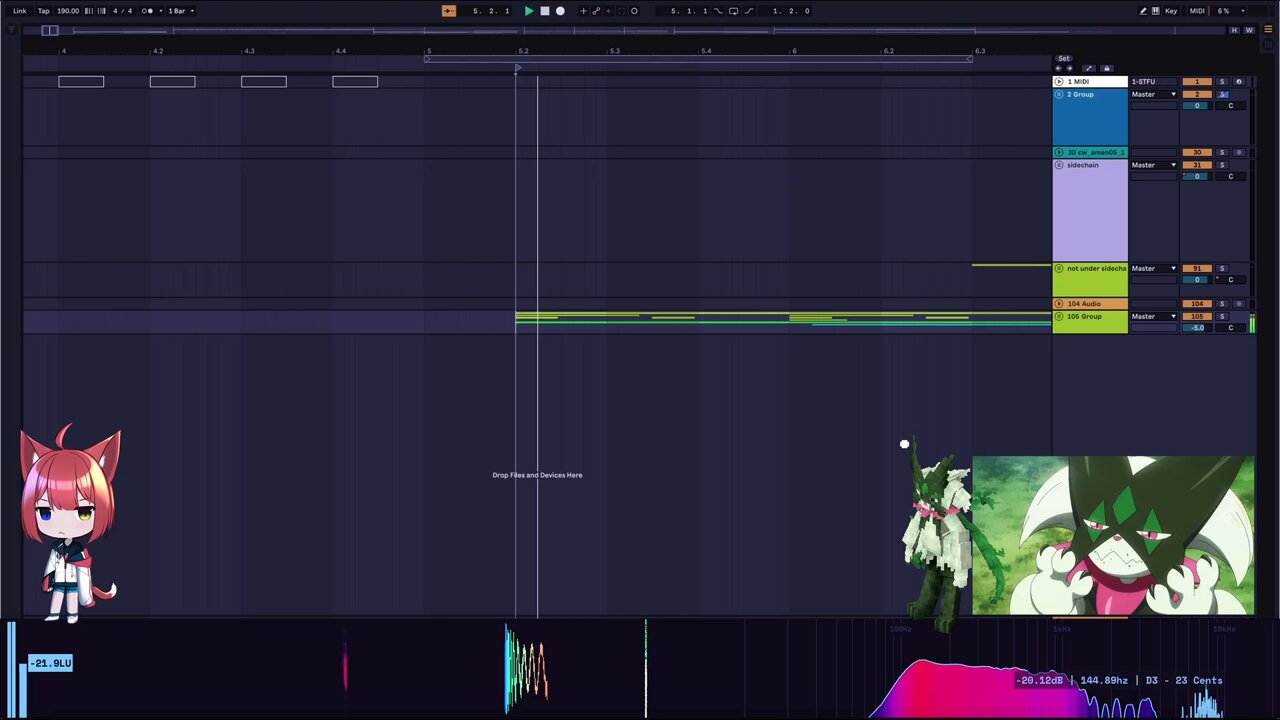The height and width of the screenshot is (720, 1280).
Task: Enable Draw Mode pencil icon
Action: coord(1143,11)
